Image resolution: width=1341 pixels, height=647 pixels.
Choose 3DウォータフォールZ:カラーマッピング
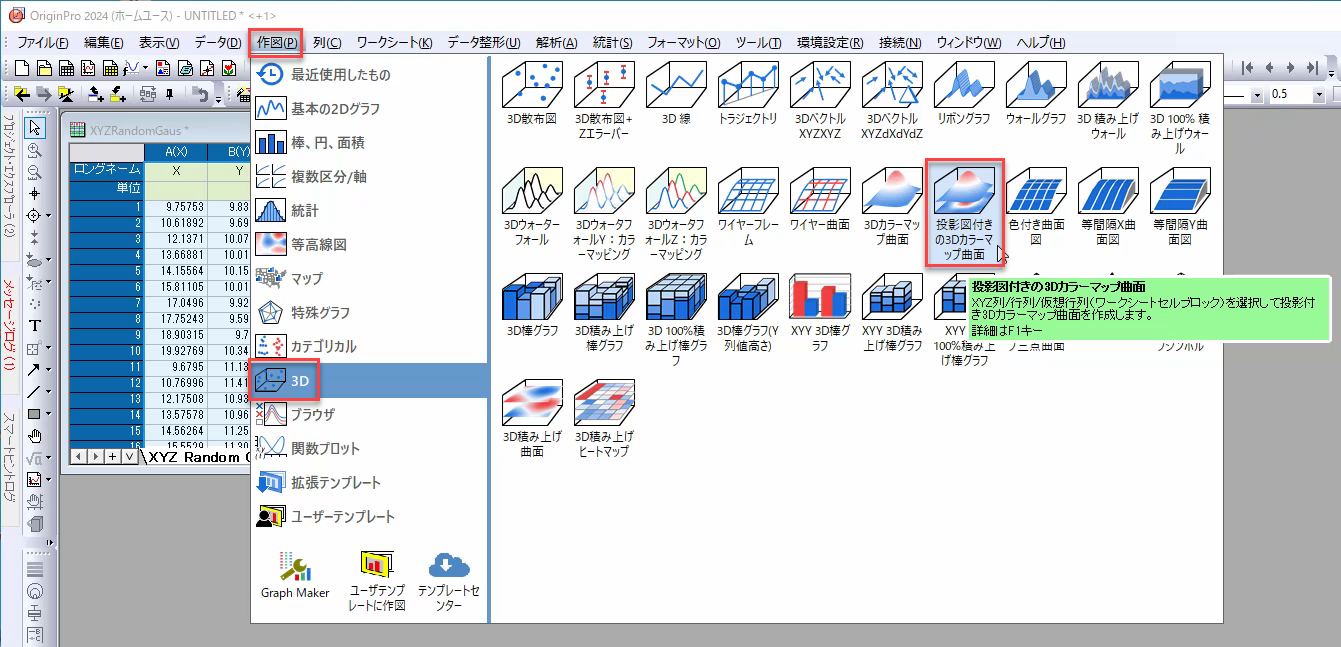click(676, 214)
